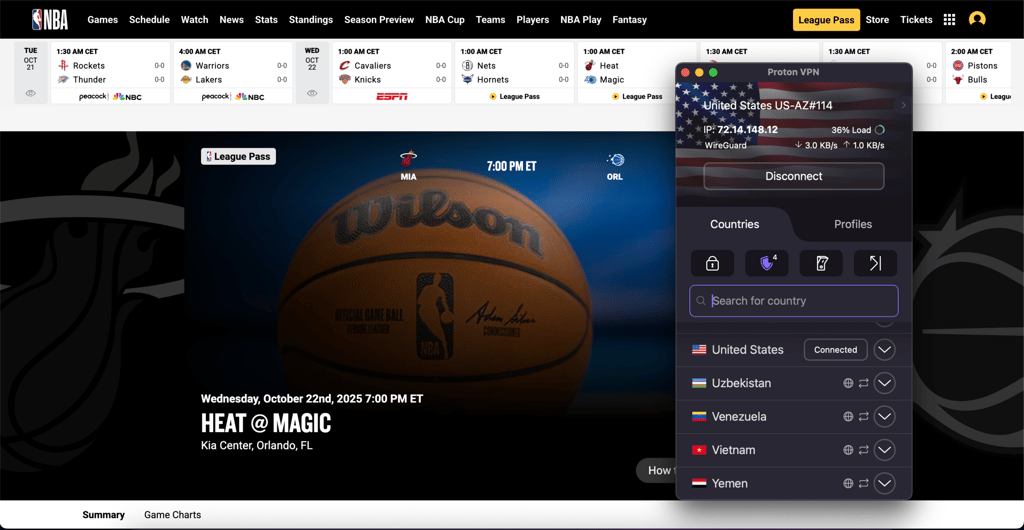1024x530 pixels.
Task: Toggle Kill Switch icon in Proton VPN
Action: coord(821,263)
